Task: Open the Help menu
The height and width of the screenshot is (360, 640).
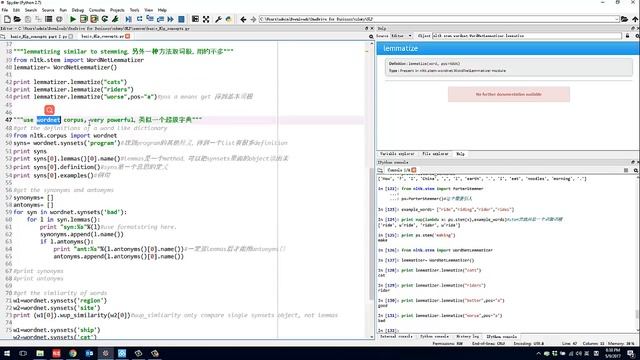Action: 162,10
